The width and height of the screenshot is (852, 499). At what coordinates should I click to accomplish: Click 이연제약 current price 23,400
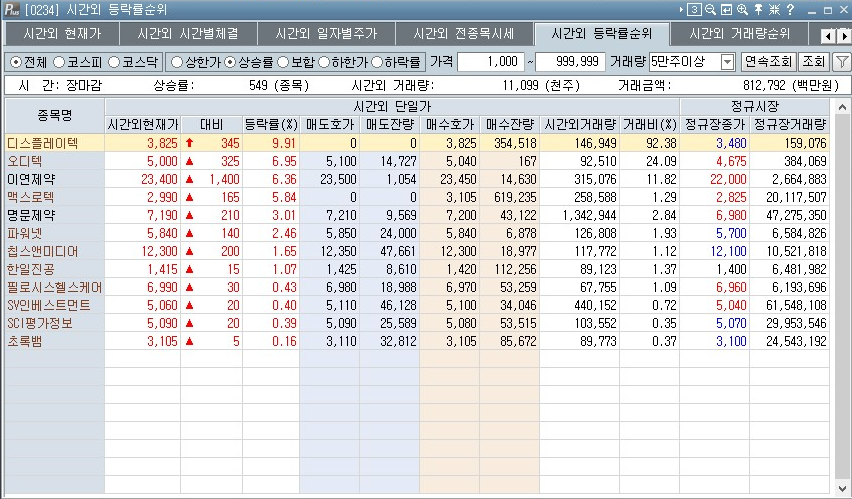point(159,179)
